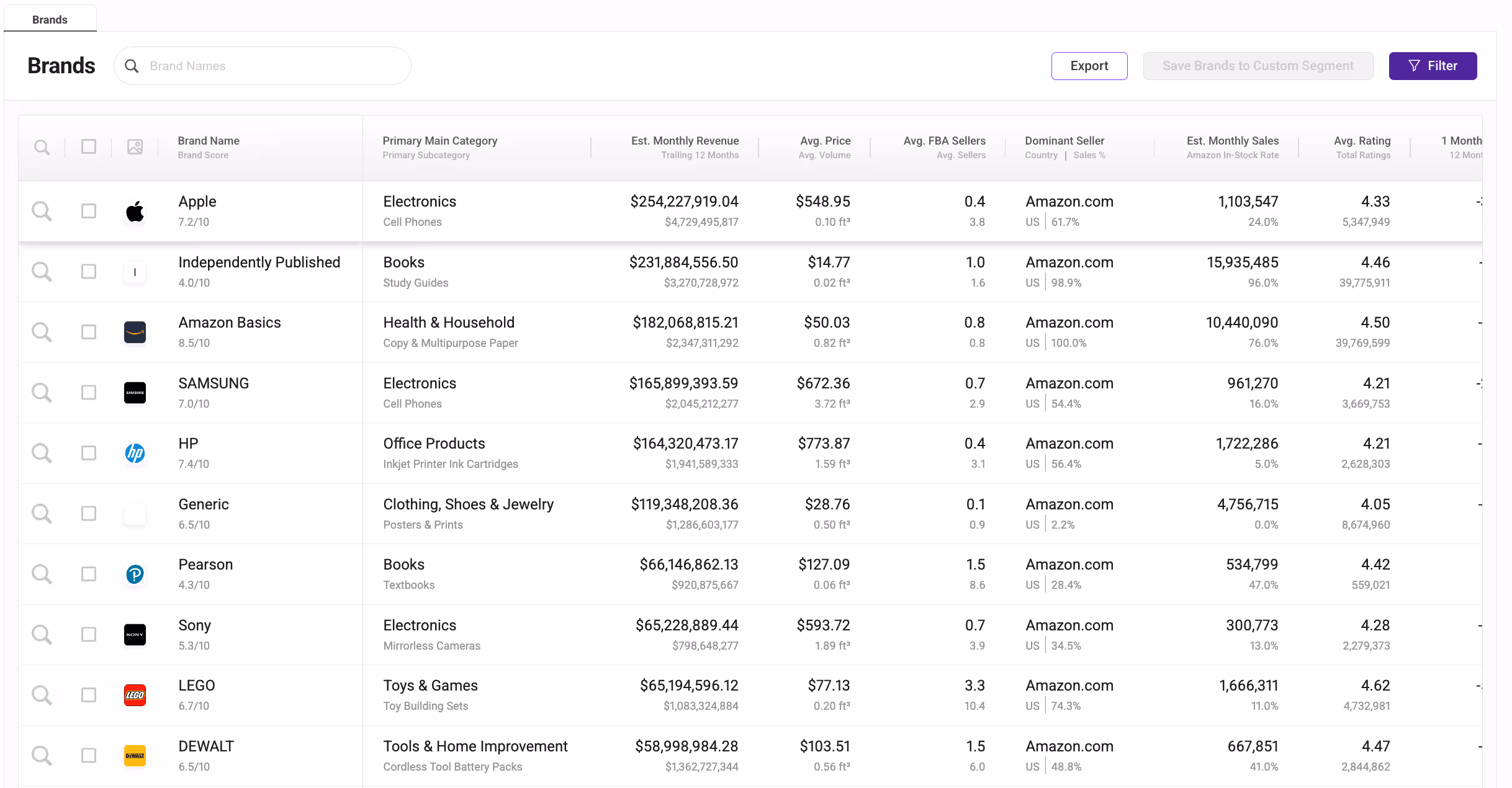This screenshot has width=1512, height=788.
Task: Sort by Avg. Rating column header
Action: pos(1362,141)
